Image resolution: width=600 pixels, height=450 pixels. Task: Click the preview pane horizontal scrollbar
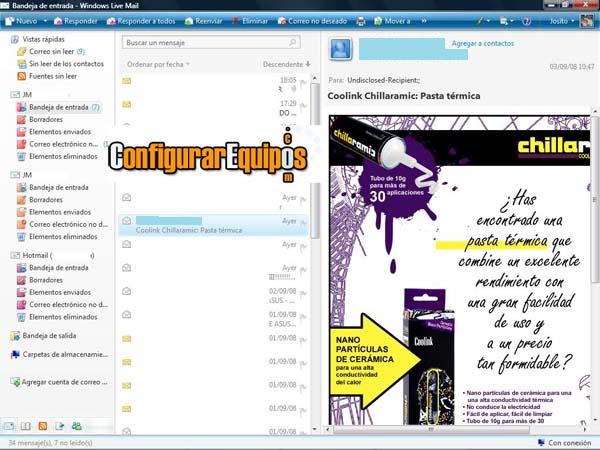pyautogui.click(x=431, y=430)
